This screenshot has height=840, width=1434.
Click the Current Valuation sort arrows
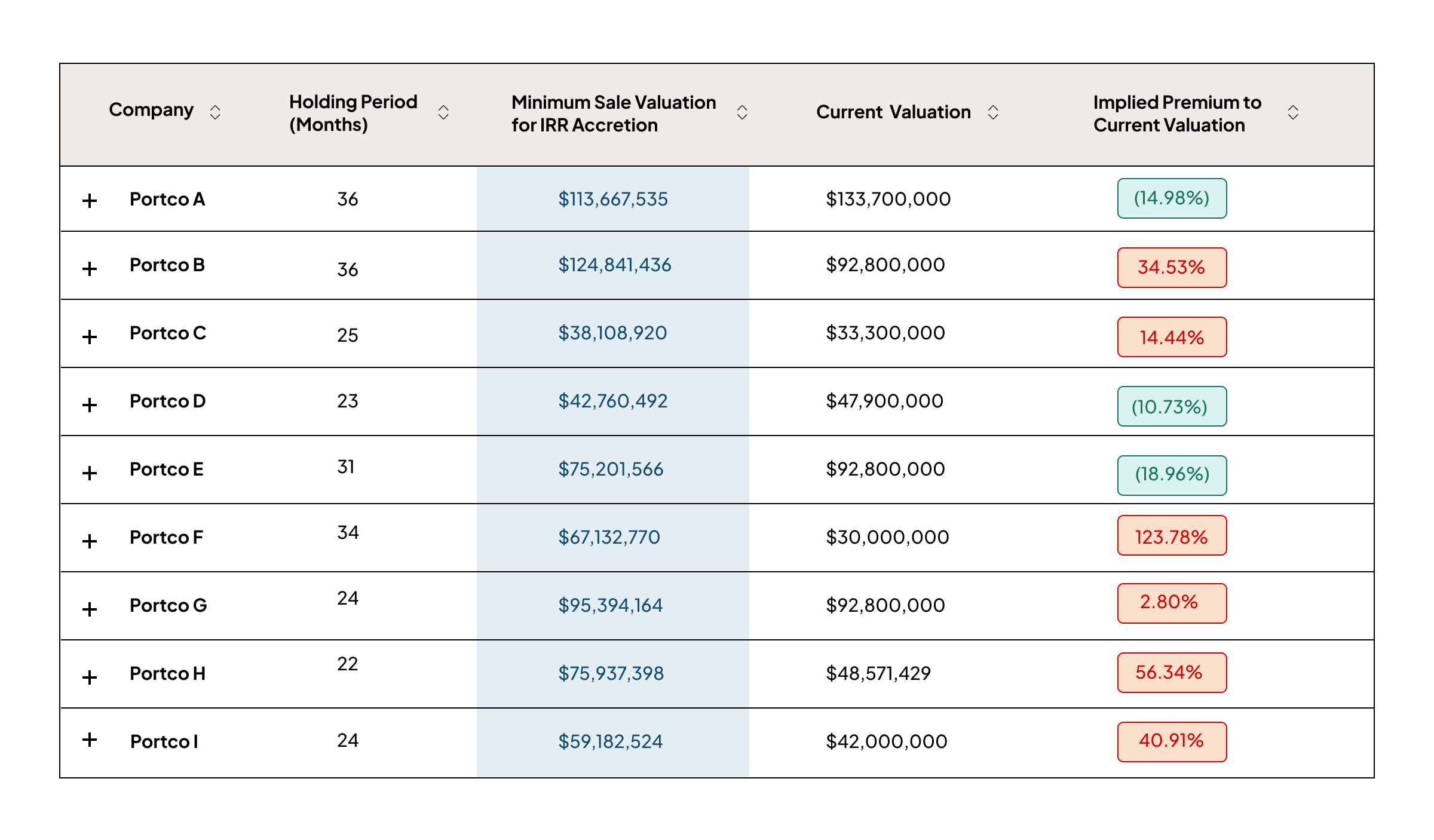tap(993, 112)
